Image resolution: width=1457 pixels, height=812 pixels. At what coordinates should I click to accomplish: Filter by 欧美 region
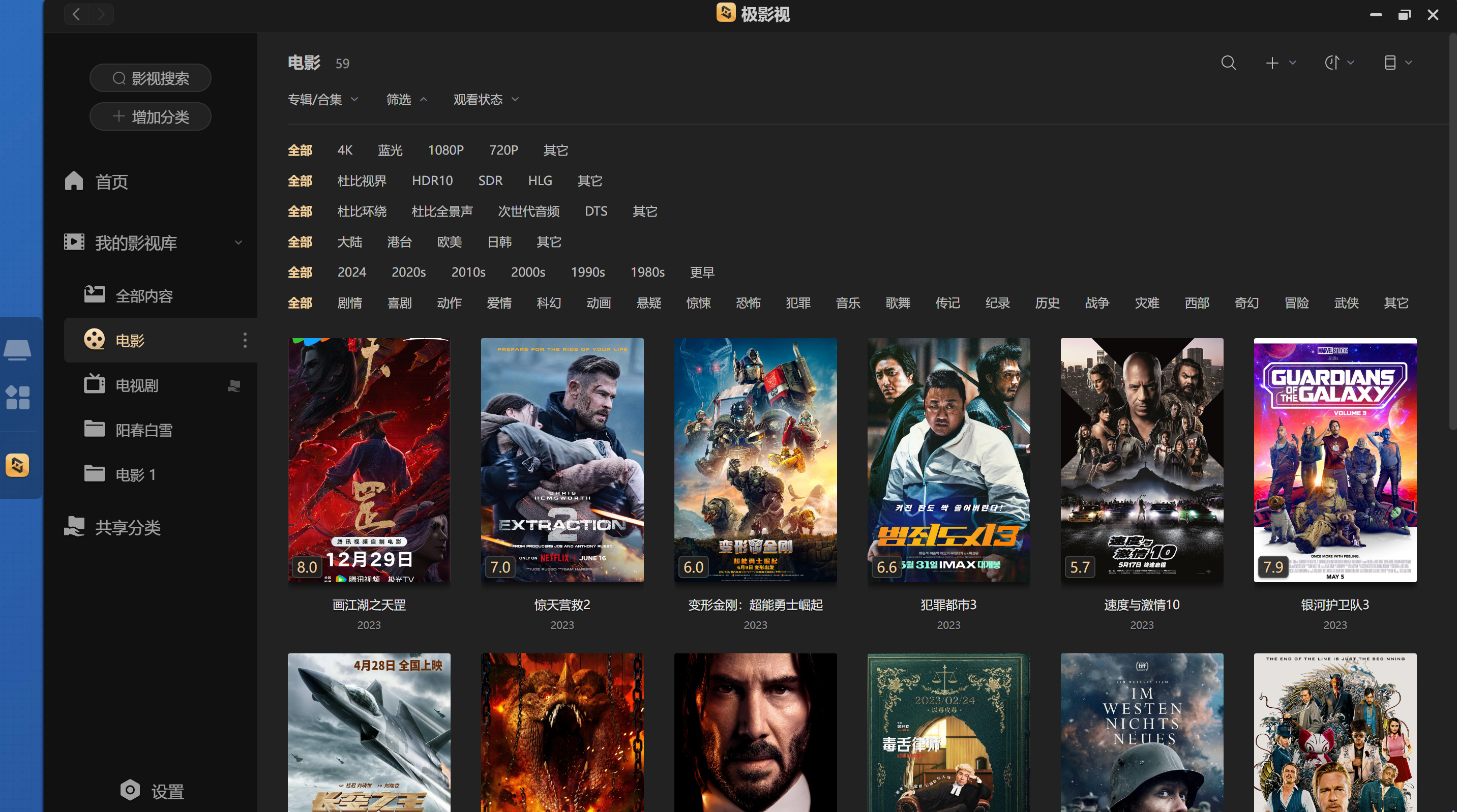pyautogui.click(x=450, y=242)
